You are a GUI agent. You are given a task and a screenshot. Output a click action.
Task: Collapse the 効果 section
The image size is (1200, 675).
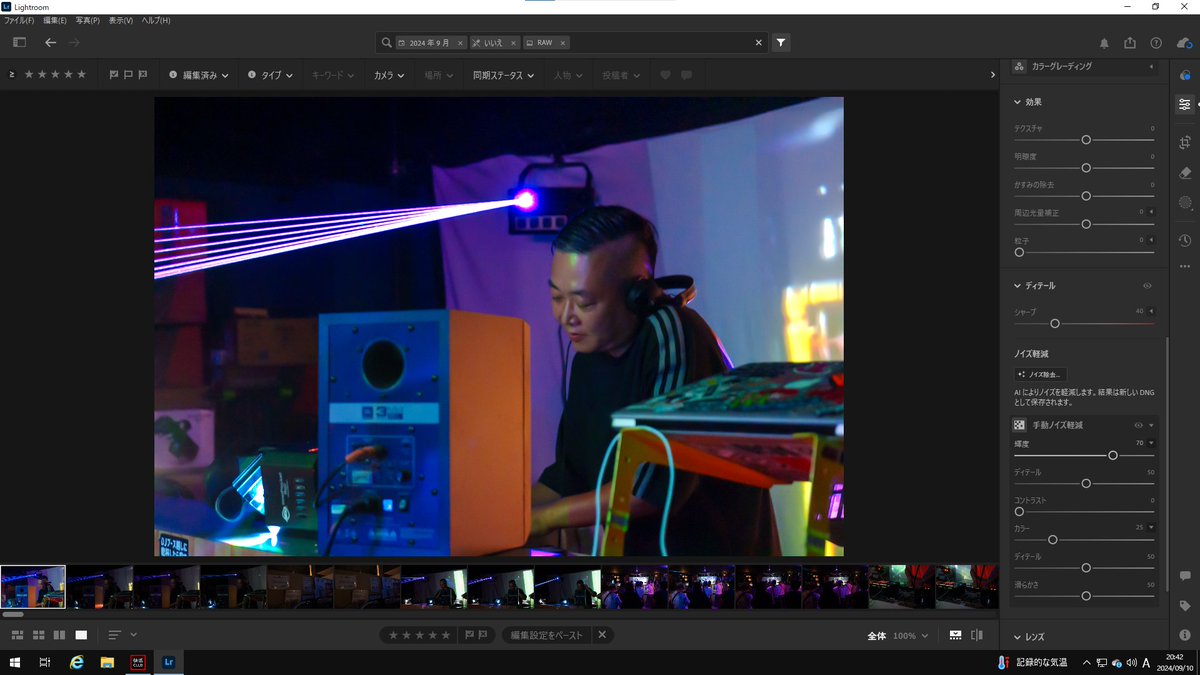click(x=1018, y=102)
